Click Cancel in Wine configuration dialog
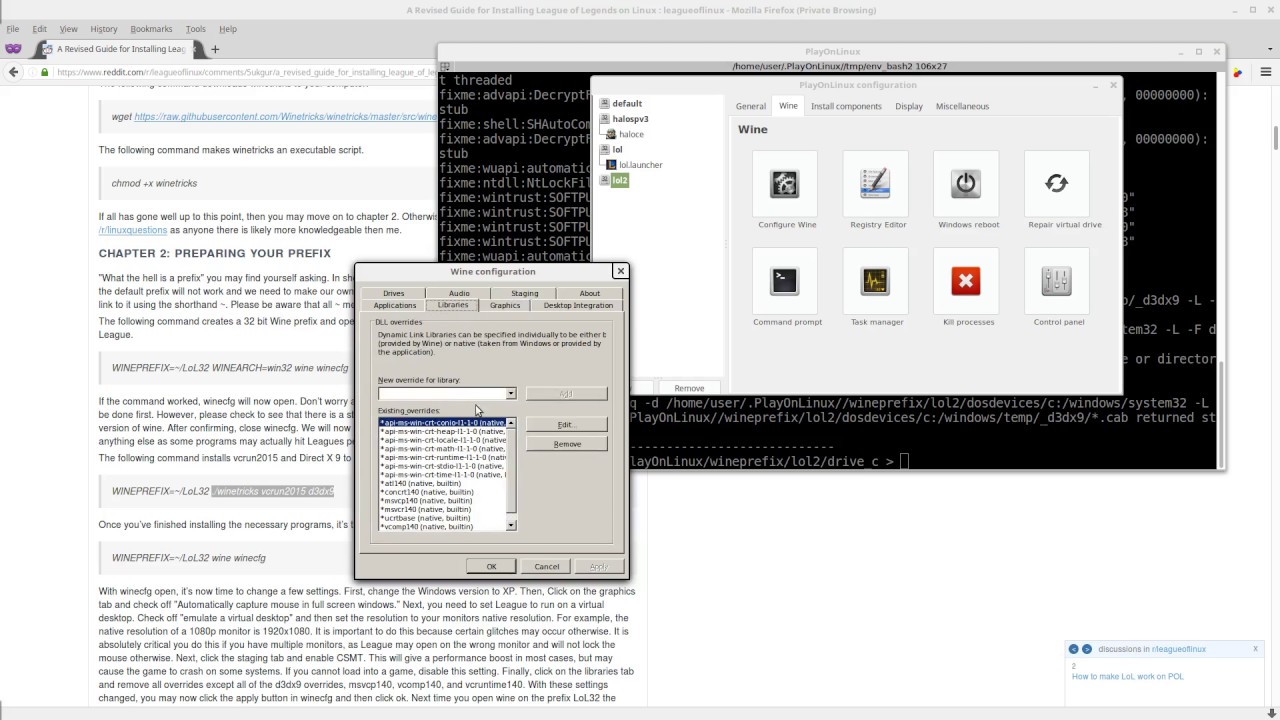The height and width of the screenshot is (720, 1280). (546, 567)
